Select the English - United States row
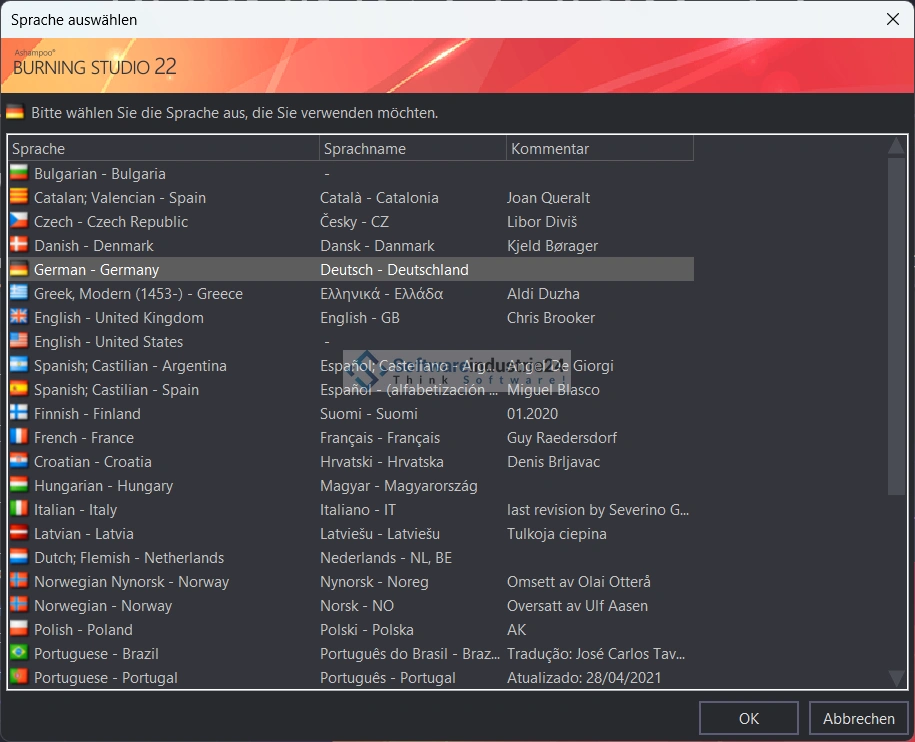Viewport: 915px width, 742px height. click(108, 342)
